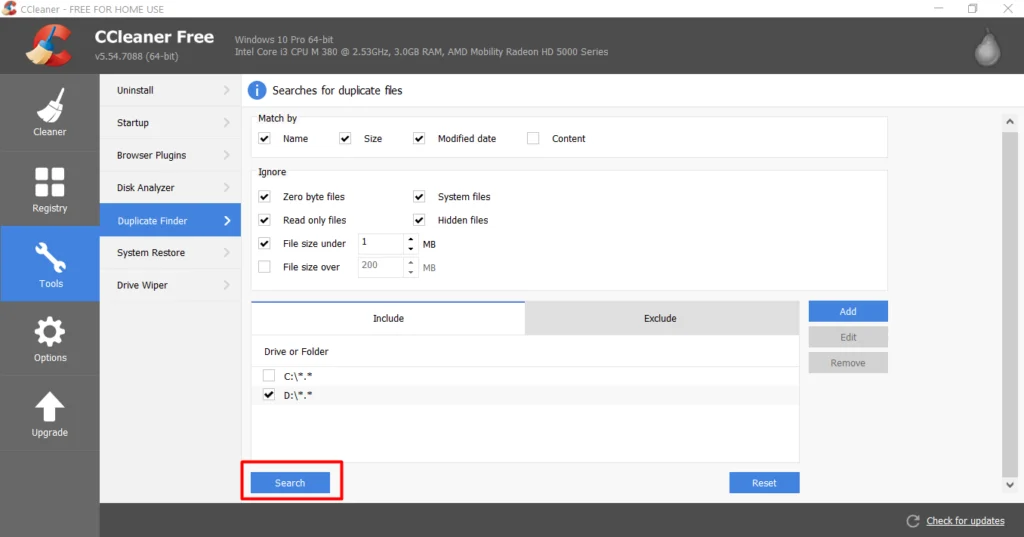Toggle Match by Name checkbox

[x=264, y=138]
